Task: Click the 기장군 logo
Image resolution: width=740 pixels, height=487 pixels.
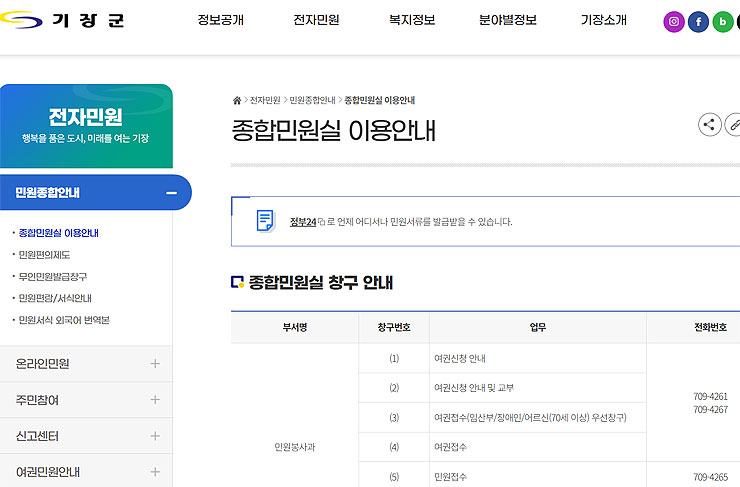Action: pyautogui.click(x=62, y=20)
